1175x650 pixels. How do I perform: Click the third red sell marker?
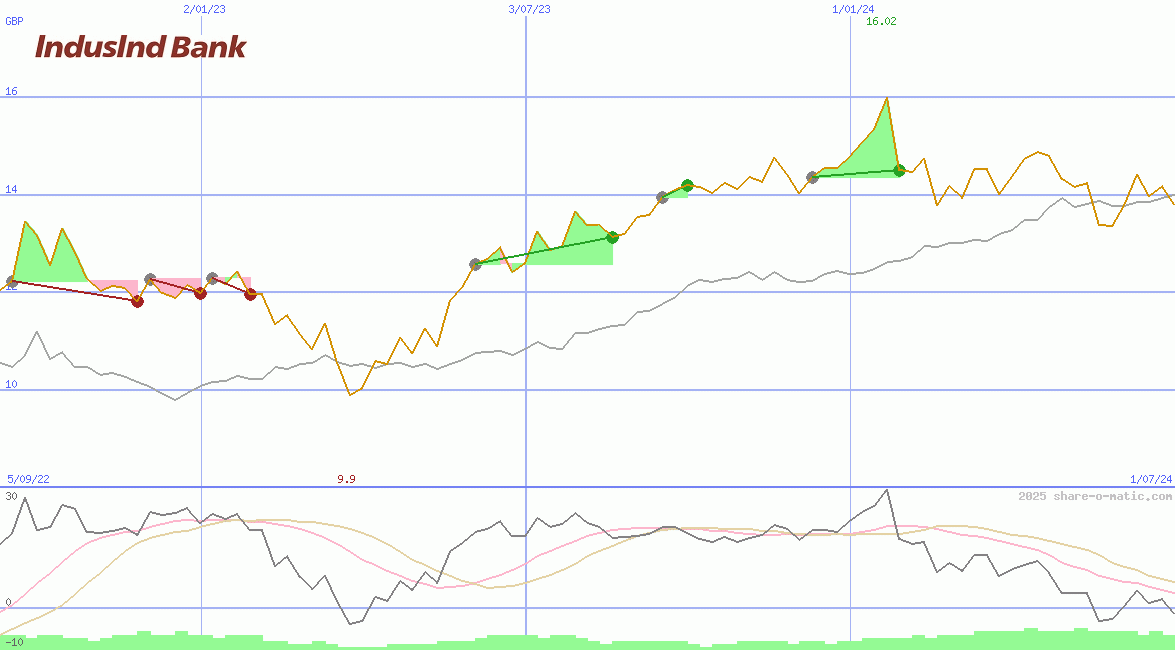[250, 295]
